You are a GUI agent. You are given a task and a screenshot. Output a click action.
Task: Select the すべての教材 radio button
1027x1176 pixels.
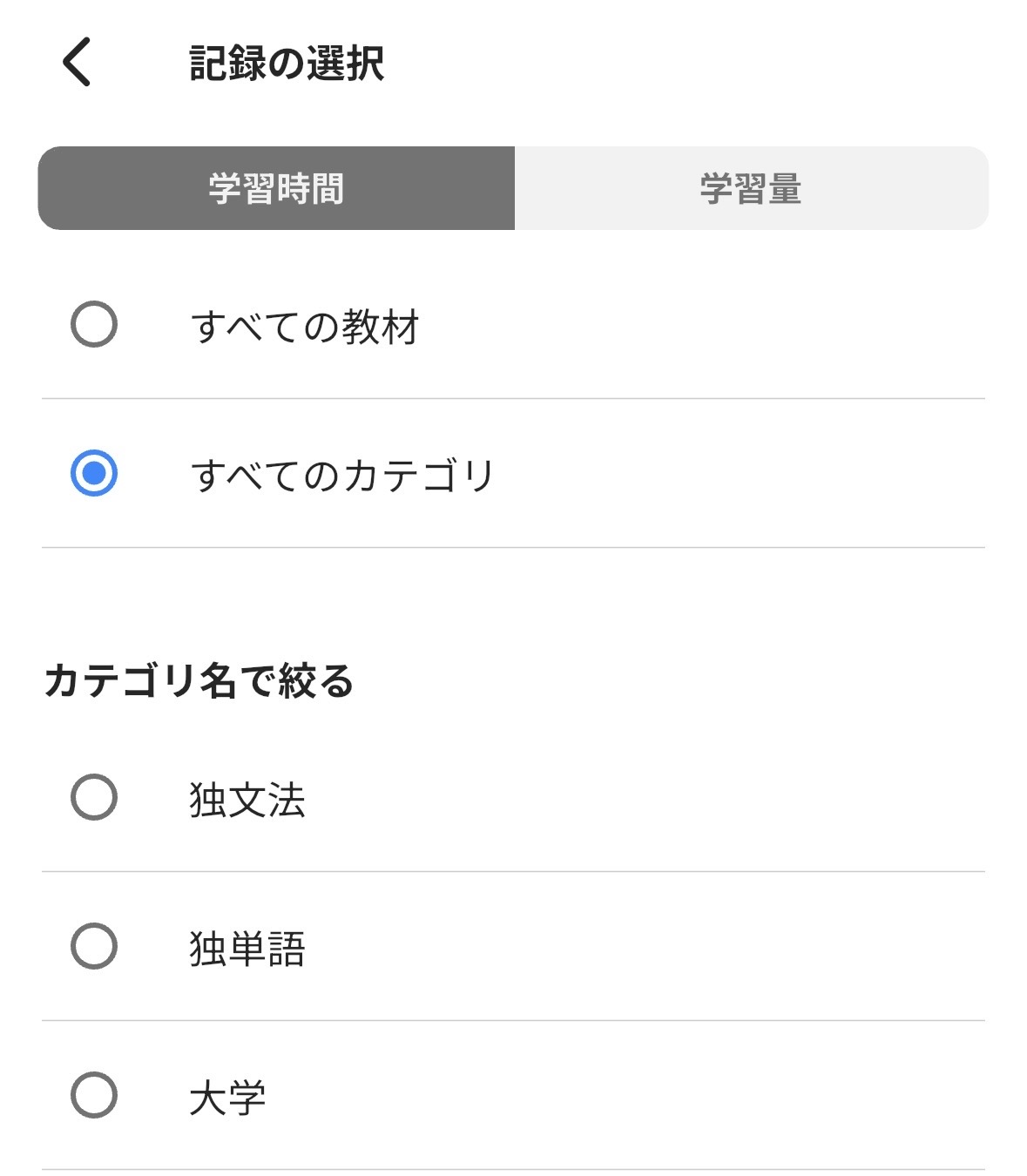point(94,324)
